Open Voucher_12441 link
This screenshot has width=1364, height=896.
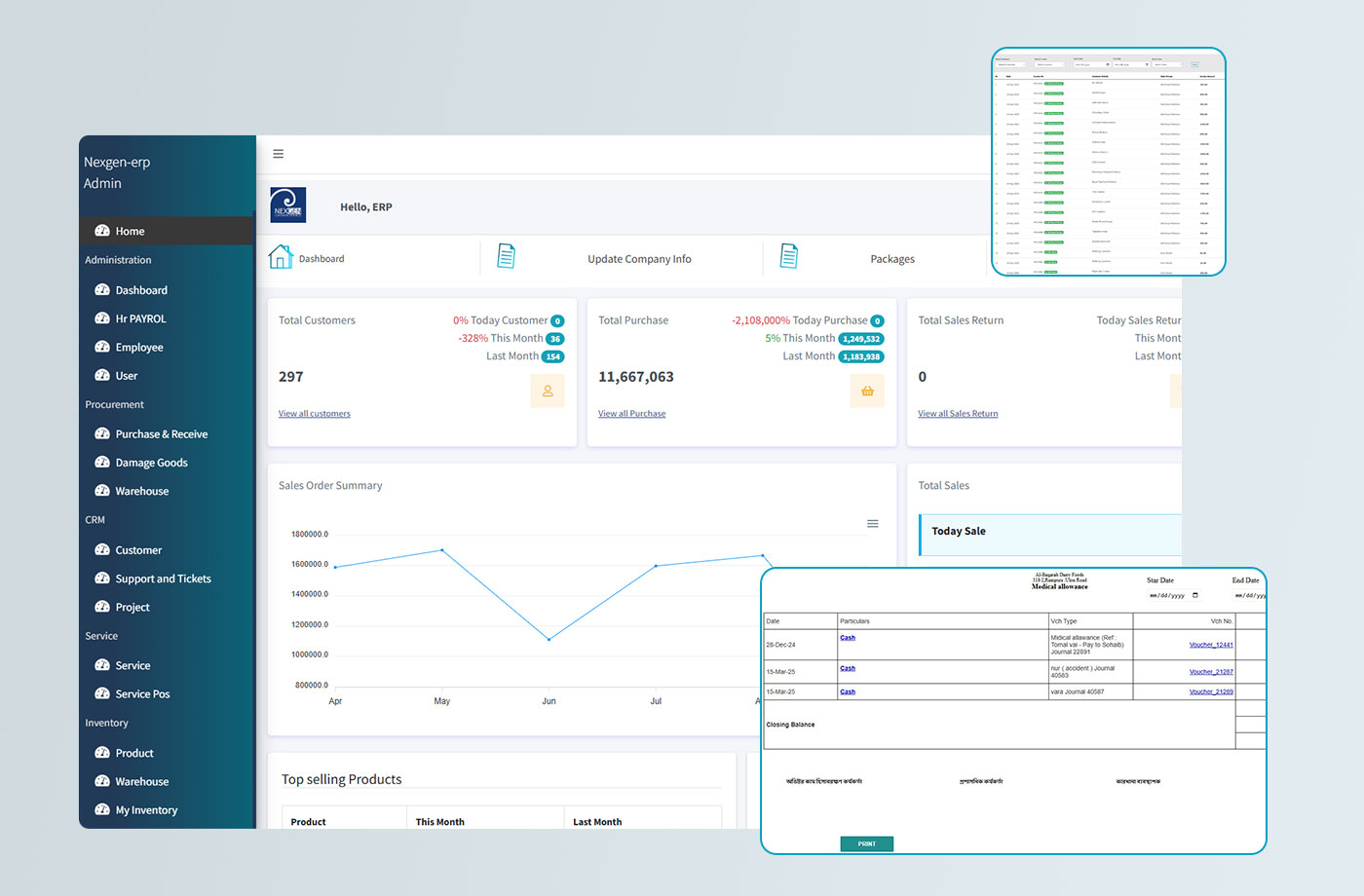coord(1210,645)
